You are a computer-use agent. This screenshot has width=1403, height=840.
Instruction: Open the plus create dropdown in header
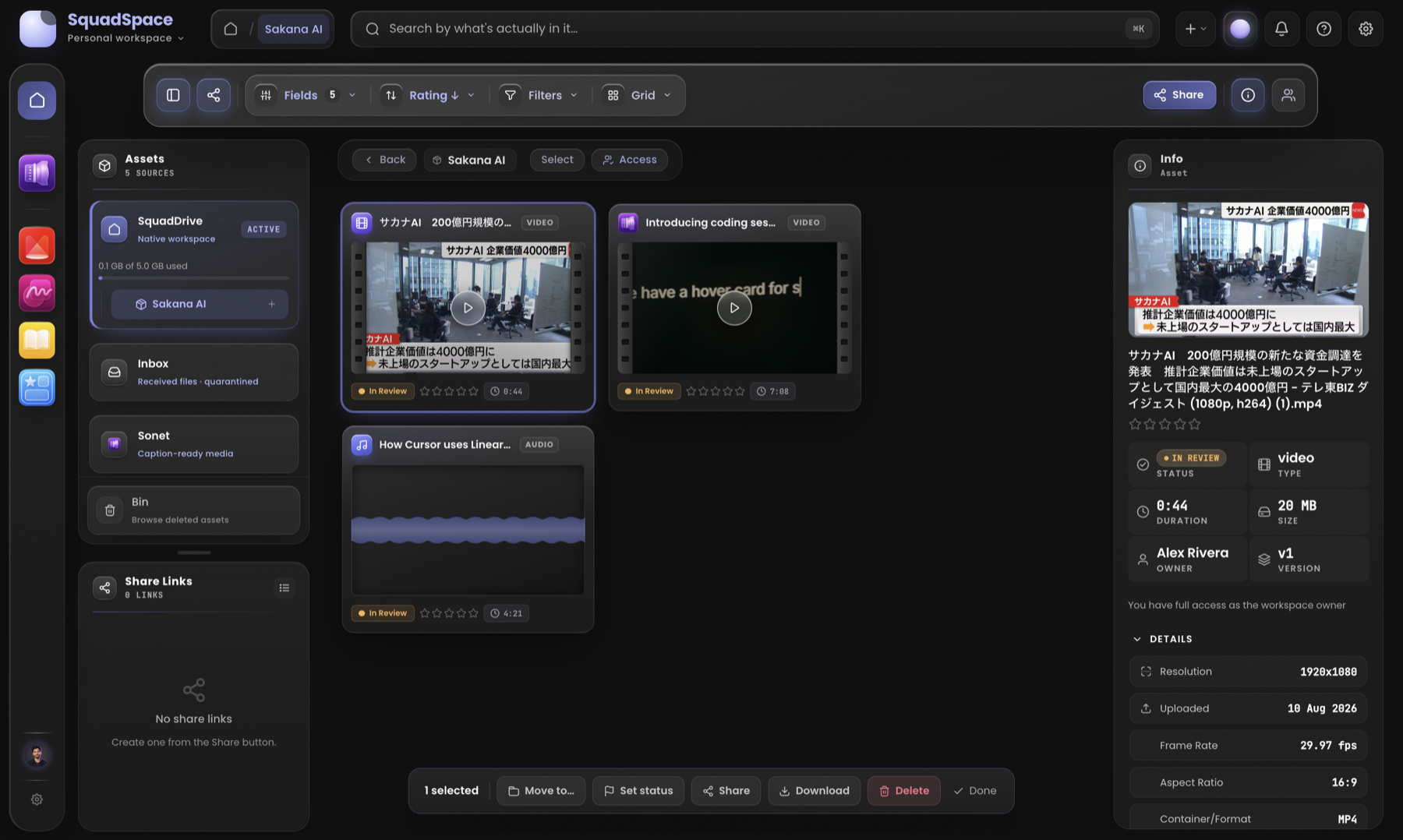coord(1195,29)
